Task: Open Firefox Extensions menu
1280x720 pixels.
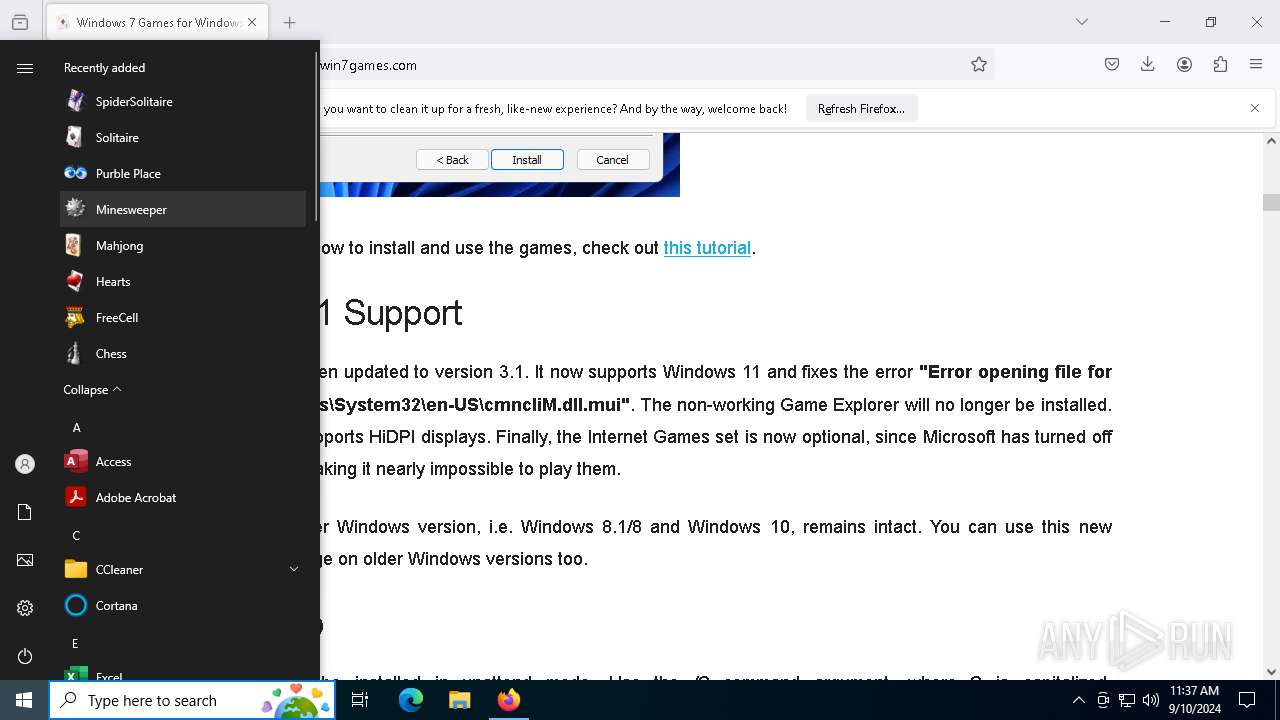Action: (x=1220, y=64)
